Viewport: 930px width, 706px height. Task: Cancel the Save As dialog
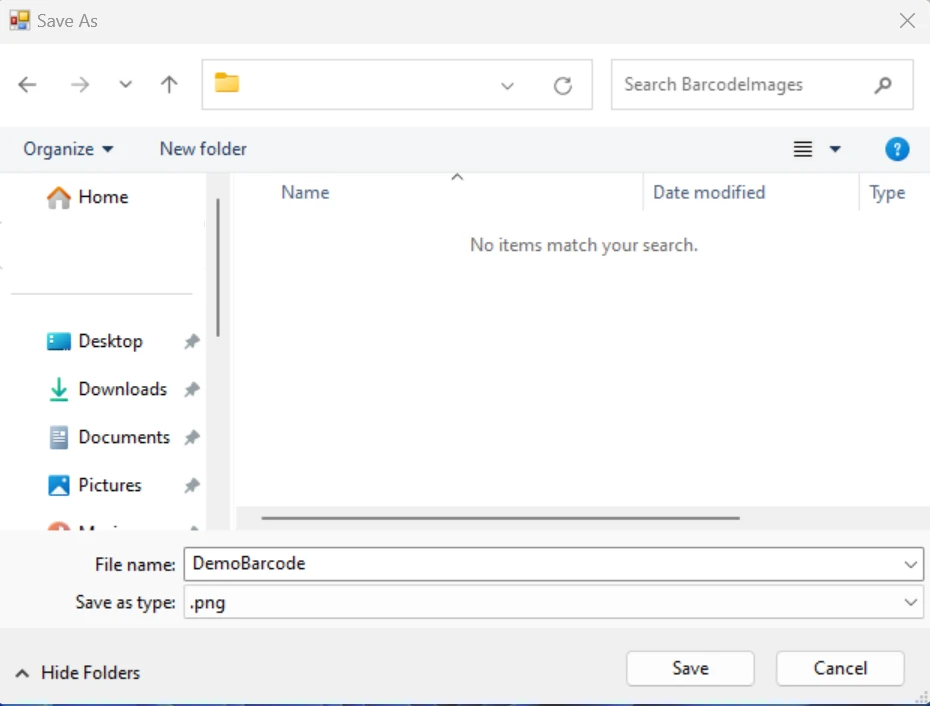839,668
